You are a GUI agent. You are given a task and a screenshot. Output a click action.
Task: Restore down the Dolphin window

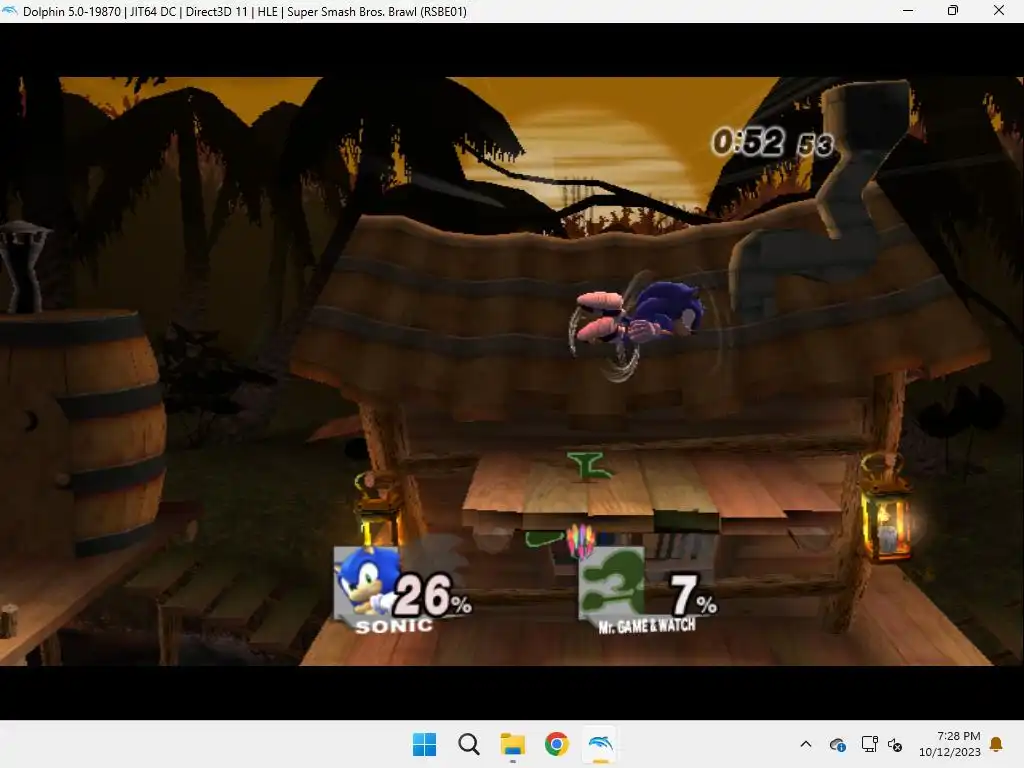pos(953,10)
